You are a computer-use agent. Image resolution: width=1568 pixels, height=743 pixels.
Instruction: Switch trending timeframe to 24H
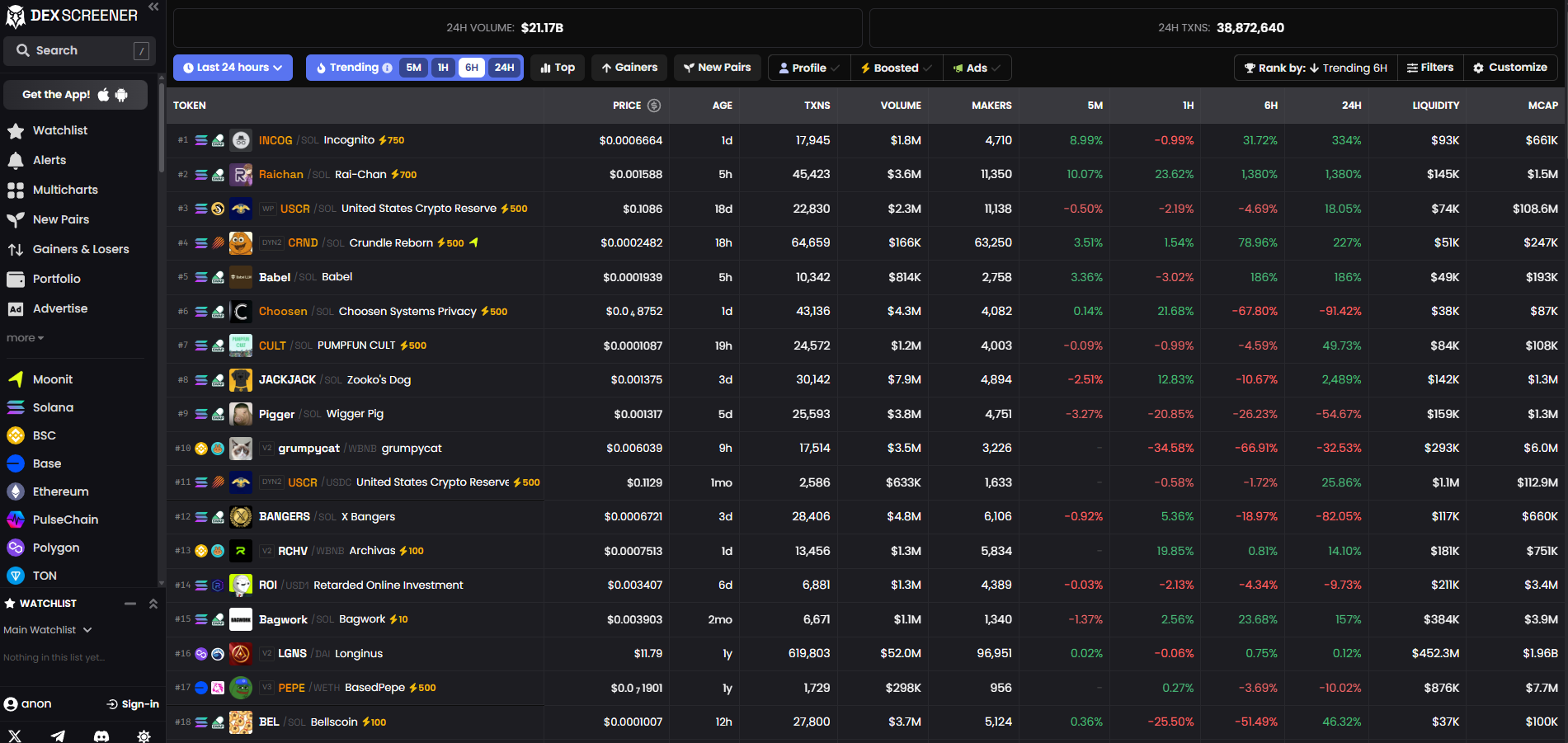504,68
